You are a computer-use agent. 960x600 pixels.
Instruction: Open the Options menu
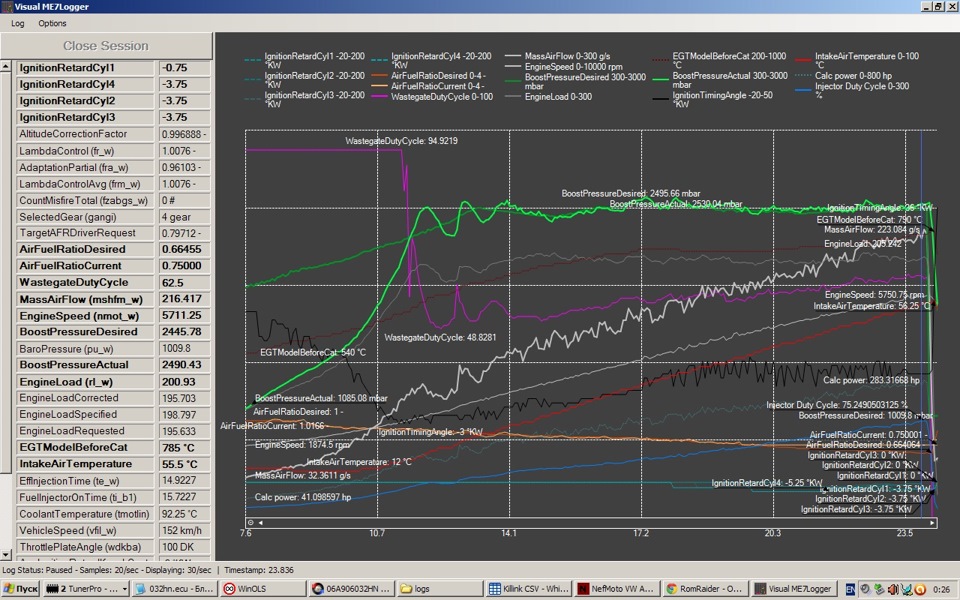[x=52, y=23]
